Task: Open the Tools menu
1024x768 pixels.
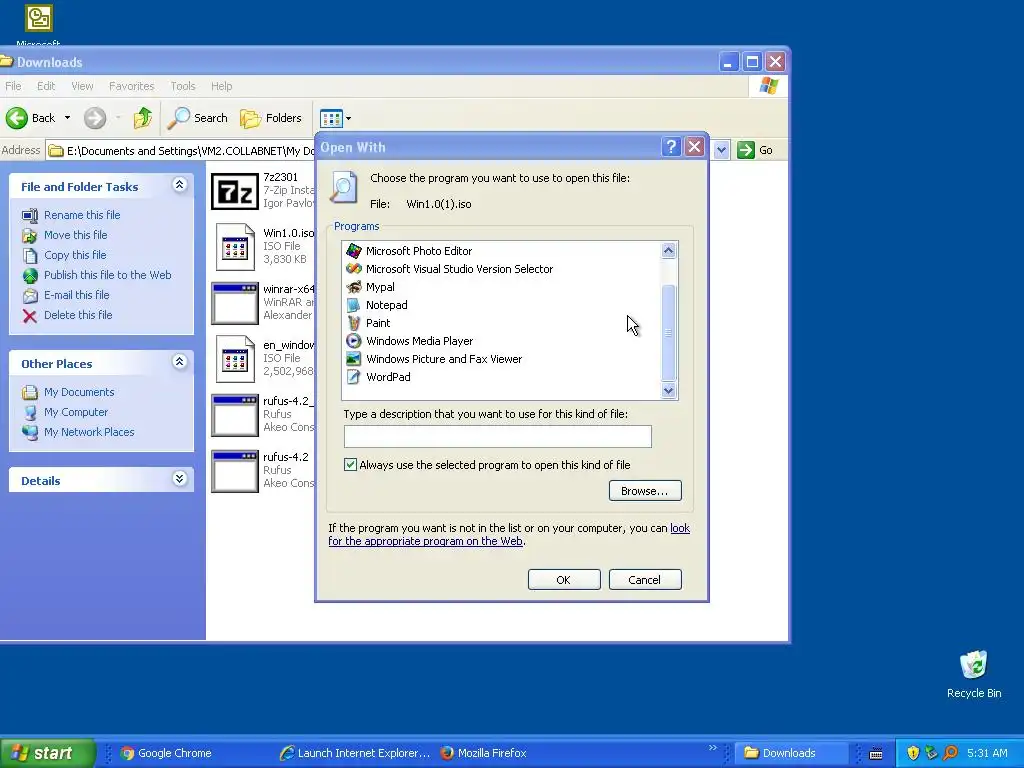Action: (183, 86)
